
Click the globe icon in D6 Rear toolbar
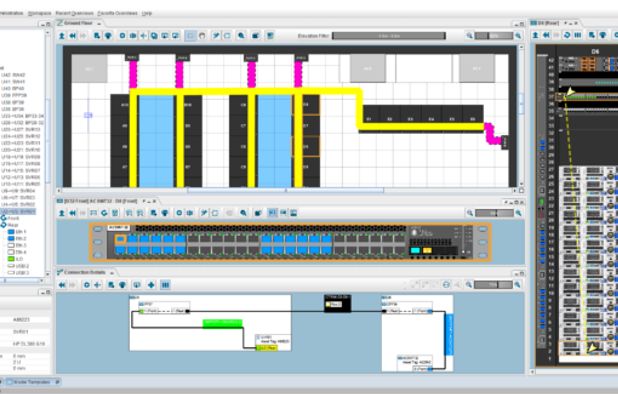click(603, 35)
